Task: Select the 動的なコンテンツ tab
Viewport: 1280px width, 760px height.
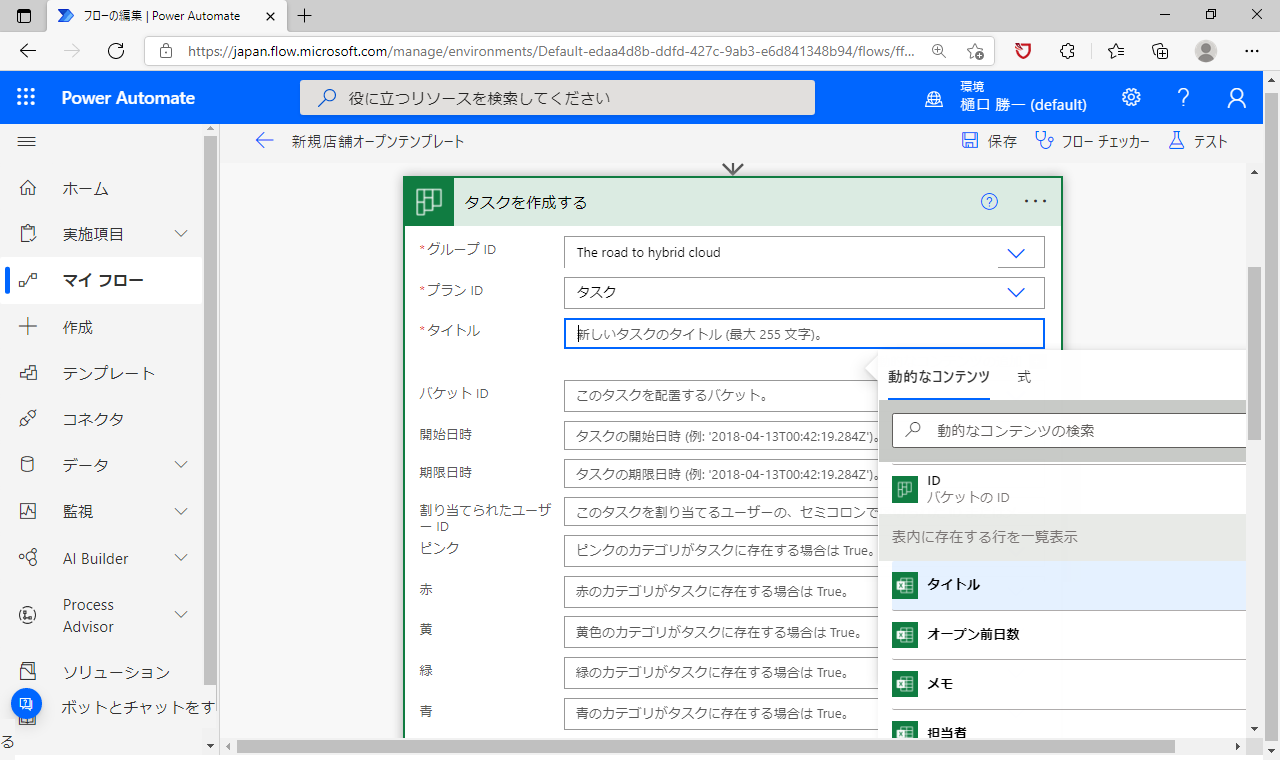Action: click(x=939, y=377)
